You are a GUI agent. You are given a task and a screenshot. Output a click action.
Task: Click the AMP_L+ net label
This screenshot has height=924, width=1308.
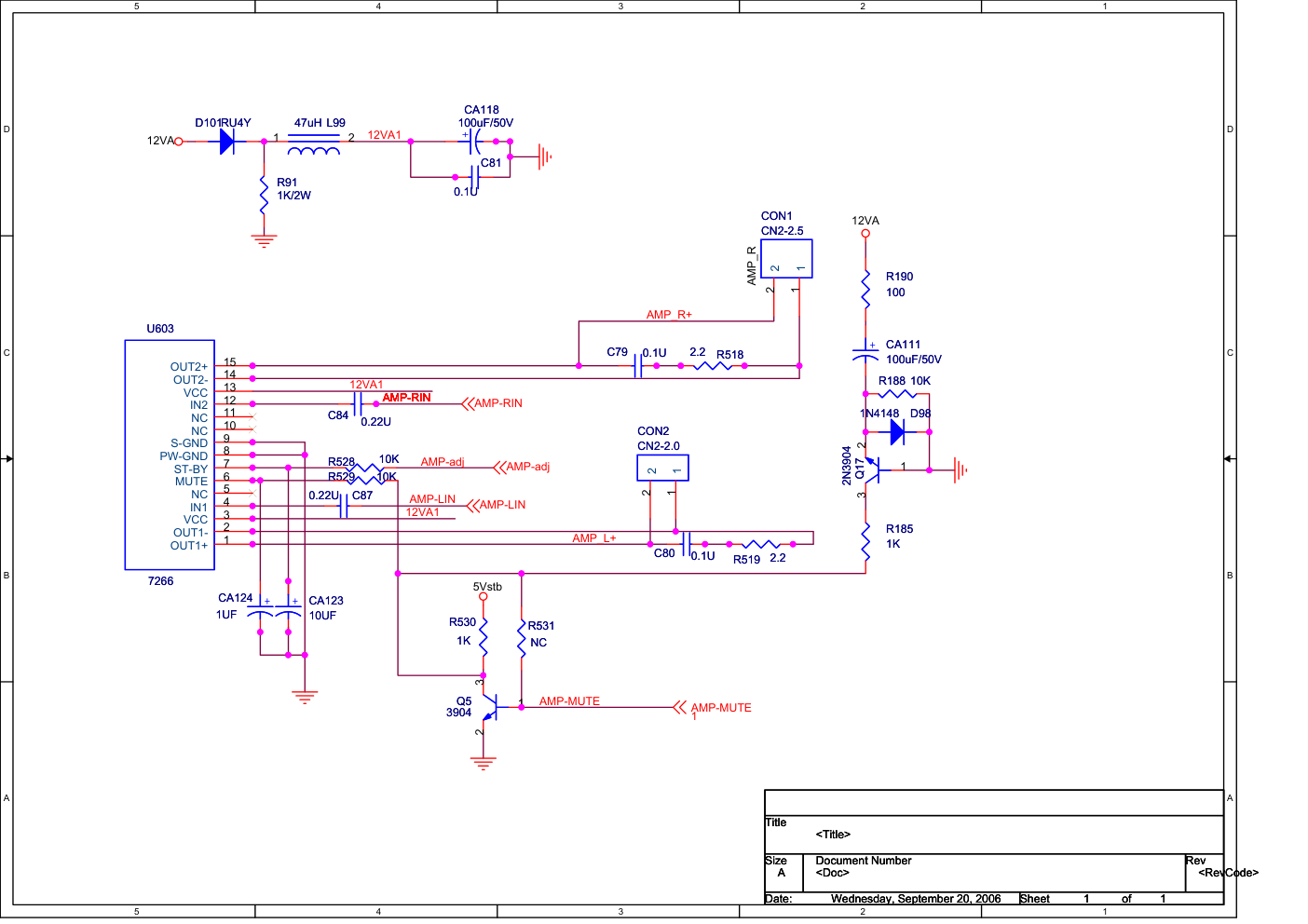(x=593, y=538)
